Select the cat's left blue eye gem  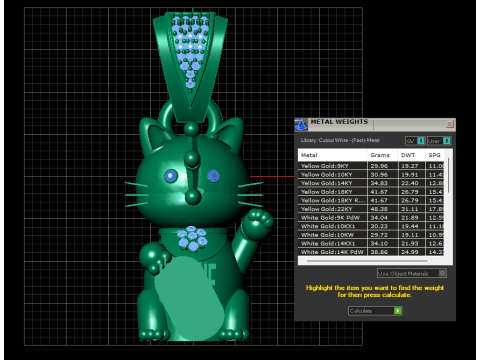171,176
